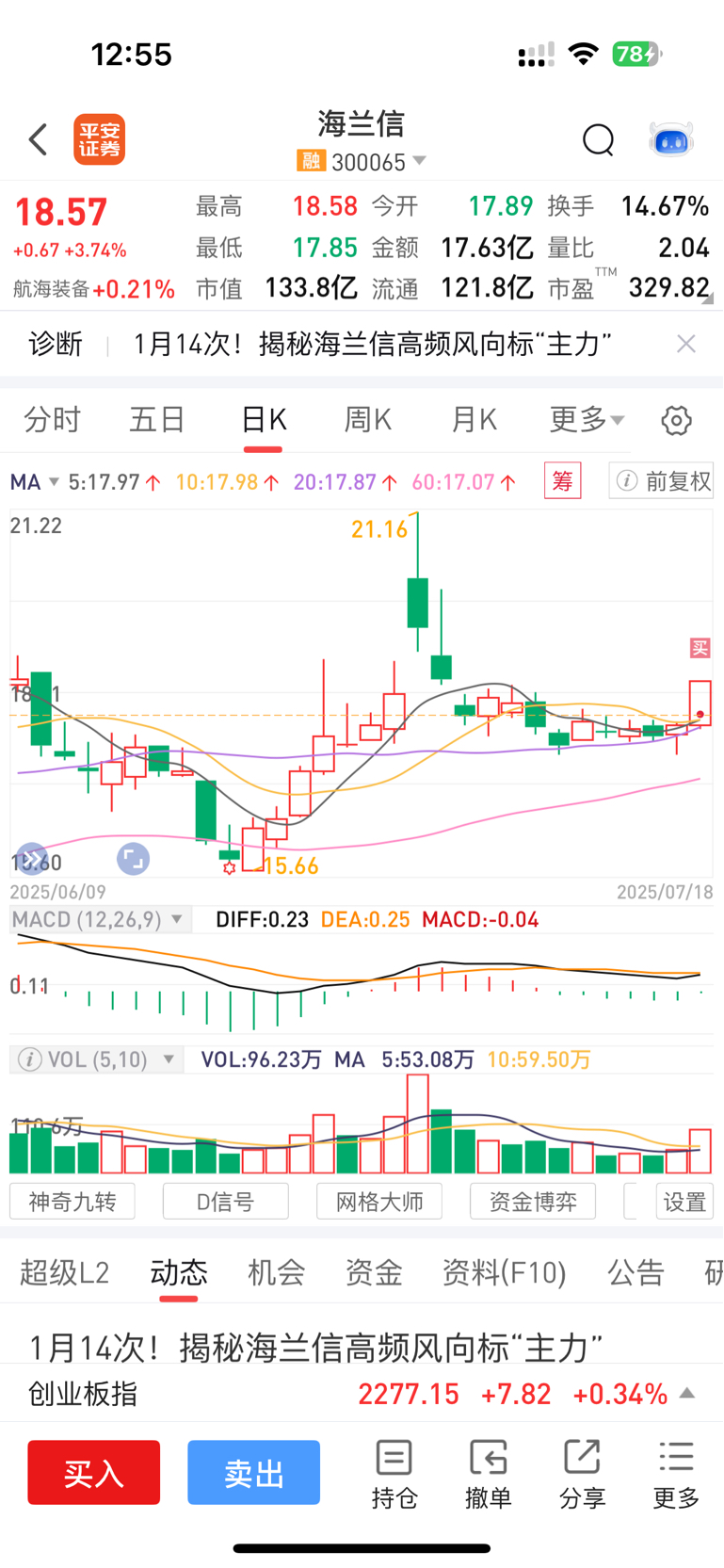724x1568 pixels.
Task: Tap the 海兰信 stock name title
Action: coord(361,123)
